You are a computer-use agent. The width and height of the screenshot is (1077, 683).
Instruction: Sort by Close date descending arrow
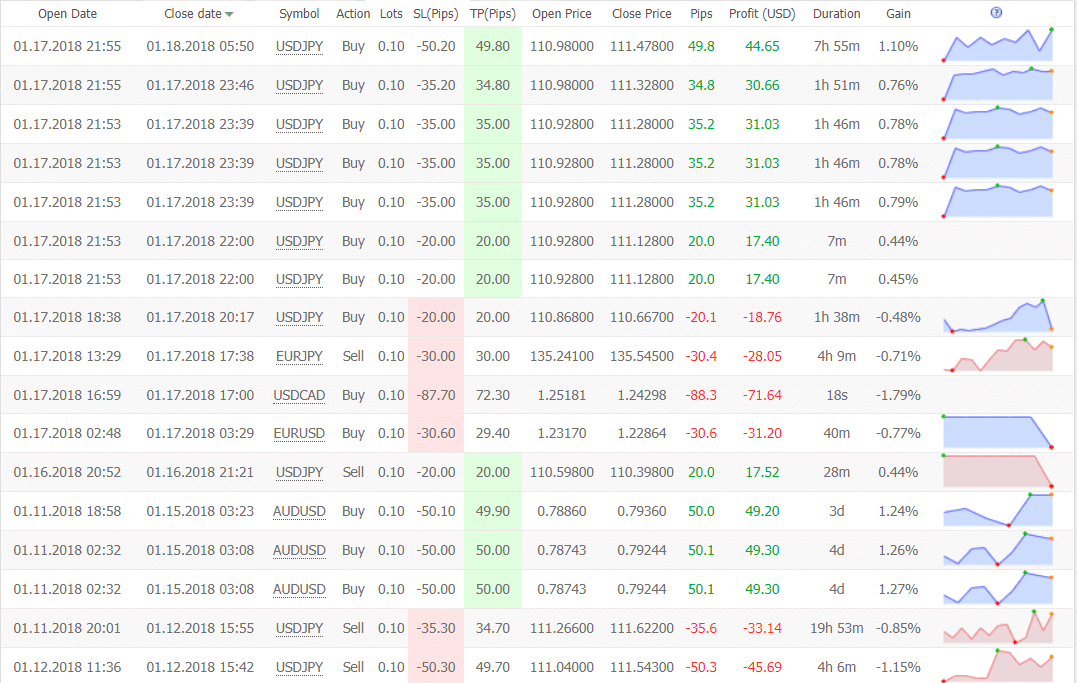229,14
